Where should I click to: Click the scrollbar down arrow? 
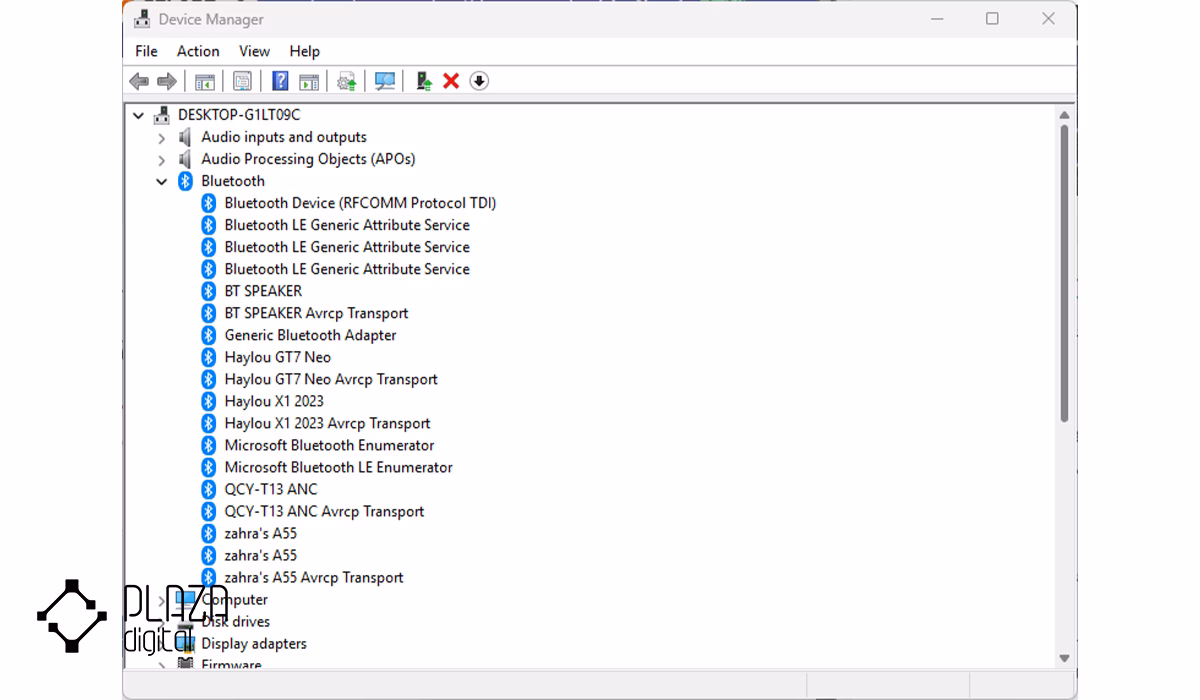point(1064,657)
